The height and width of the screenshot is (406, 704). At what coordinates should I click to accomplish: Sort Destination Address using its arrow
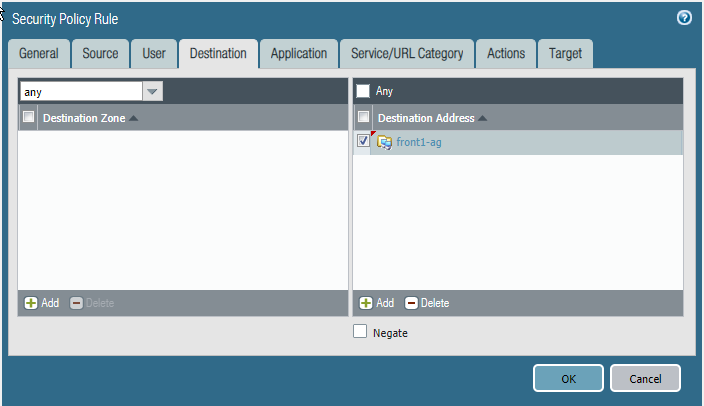coord(483,118)
